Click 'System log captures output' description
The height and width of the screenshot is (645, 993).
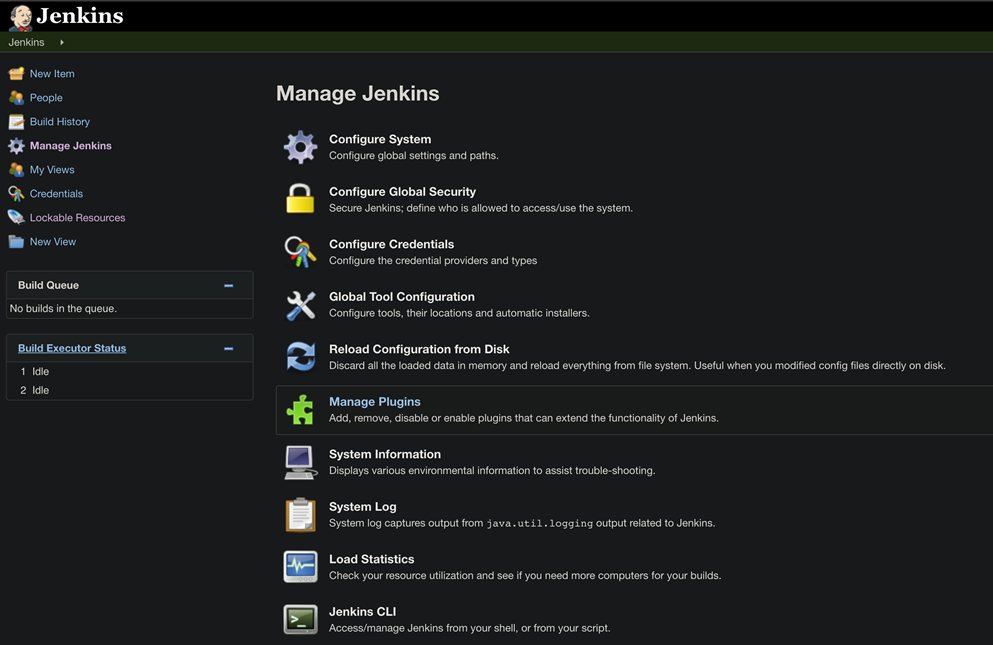tap(522, 523)
